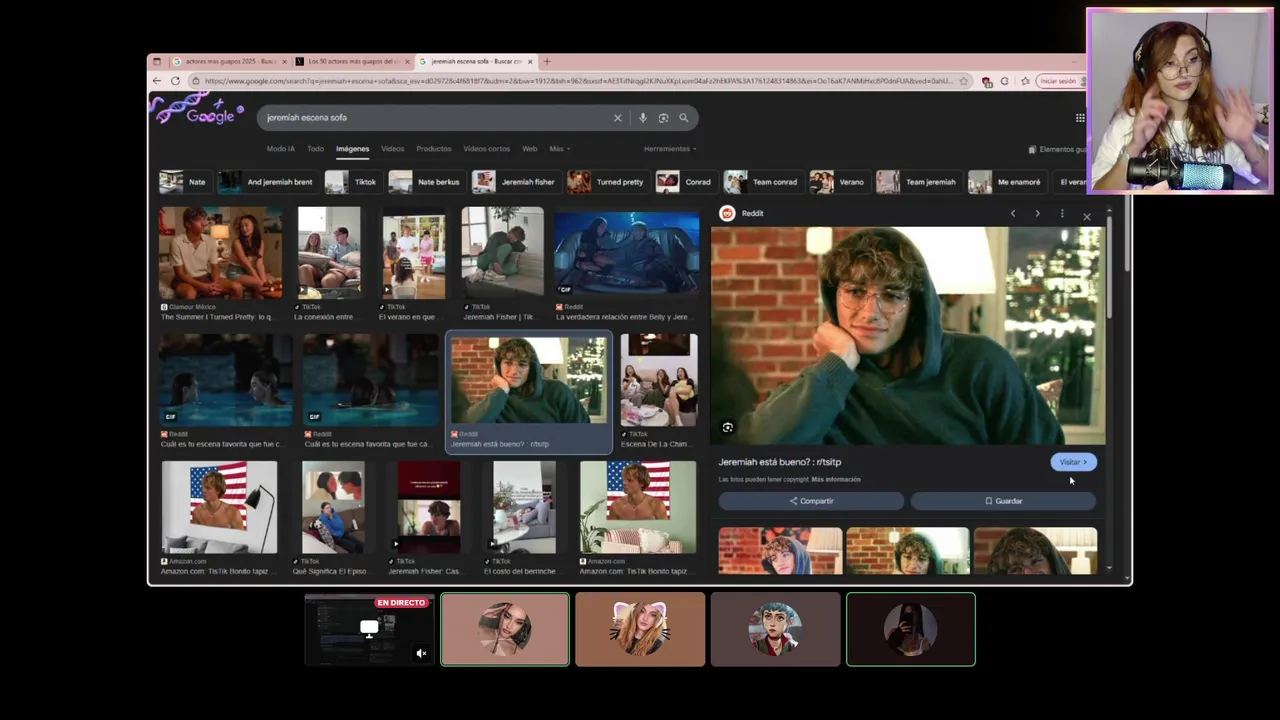Viewport: 1280px width, 720px height.
Task: Expand the Herramientas dropdown
Action: click(x=670, y=149)
